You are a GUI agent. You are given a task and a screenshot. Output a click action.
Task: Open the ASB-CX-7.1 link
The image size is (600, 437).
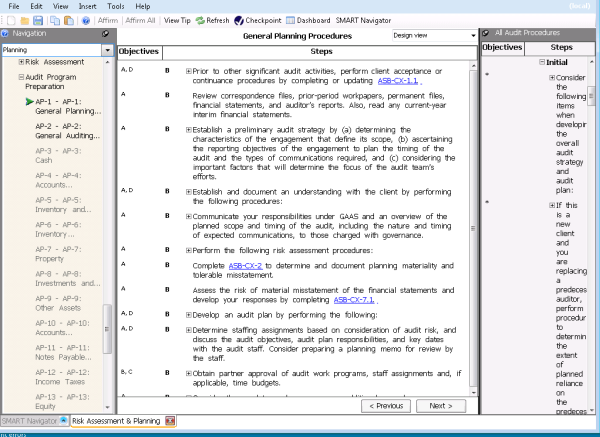[x=353, y=299]
